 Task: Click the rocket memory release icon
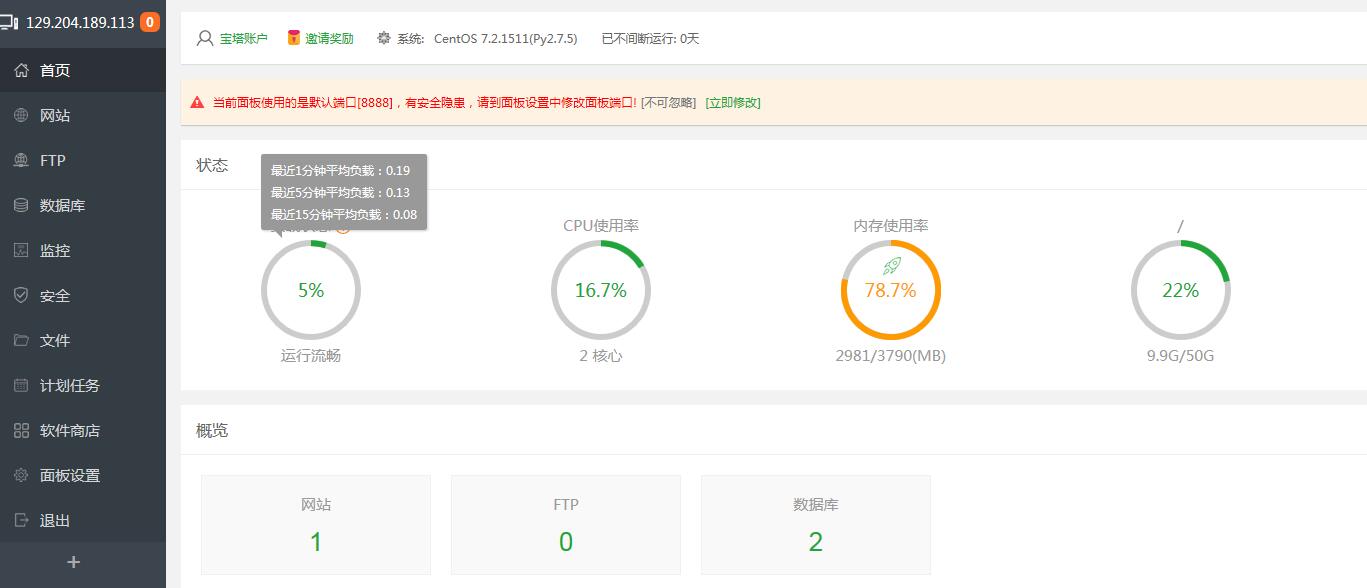891,265
